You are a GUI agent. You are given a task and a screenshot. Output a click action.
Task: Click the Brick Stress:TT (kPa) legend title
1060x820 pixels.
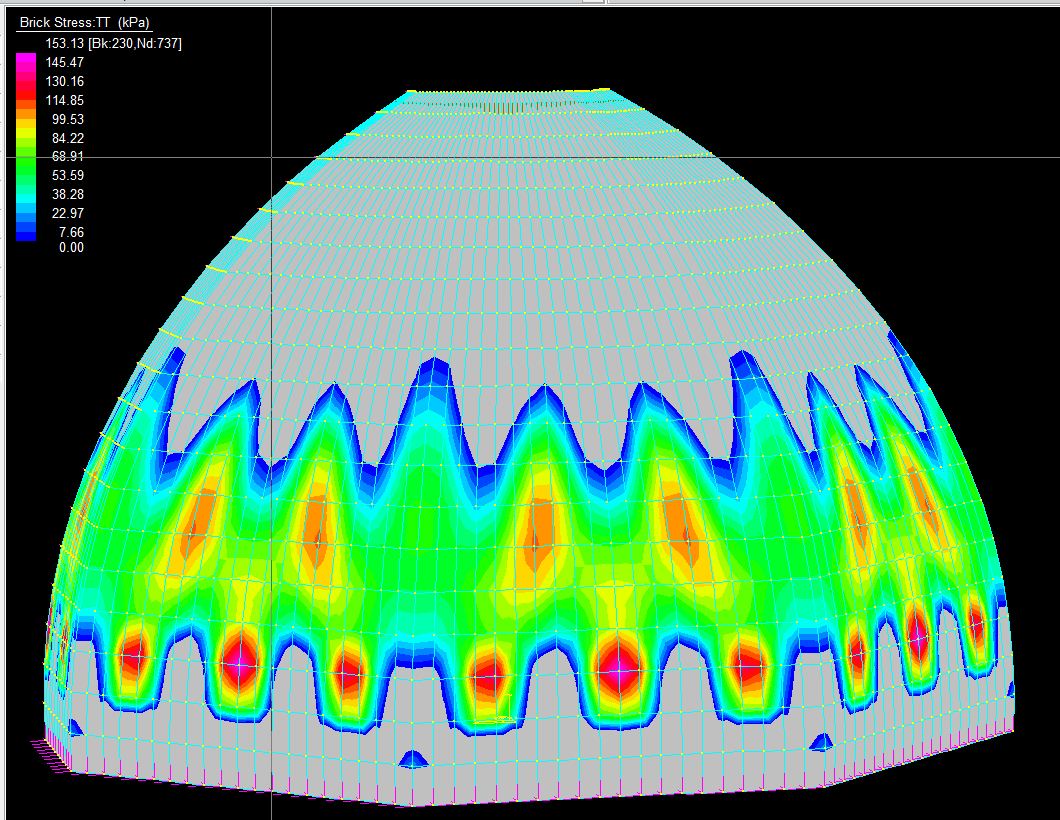click(84, 22)
